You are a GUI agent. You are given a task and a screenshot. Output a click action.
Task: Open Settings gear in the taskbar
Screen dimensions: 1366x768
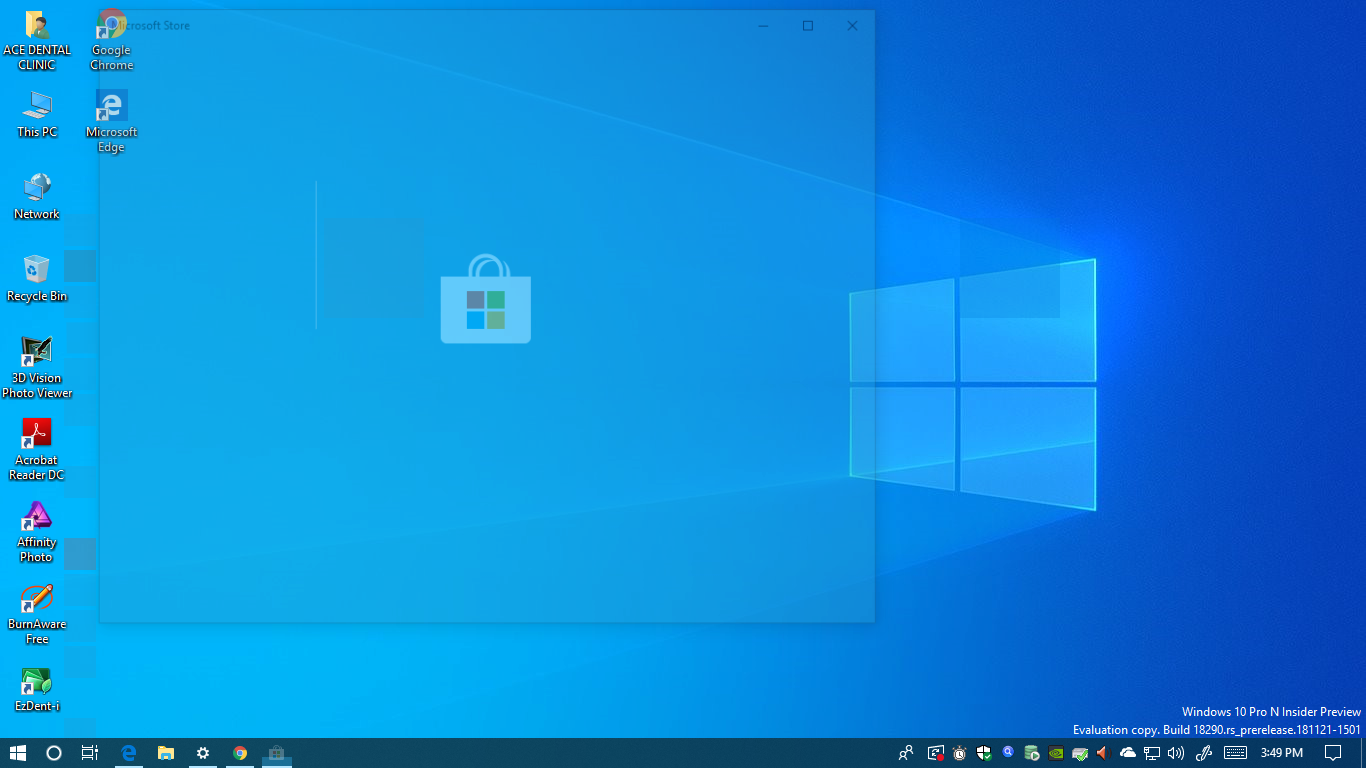(x=203, y=753)
